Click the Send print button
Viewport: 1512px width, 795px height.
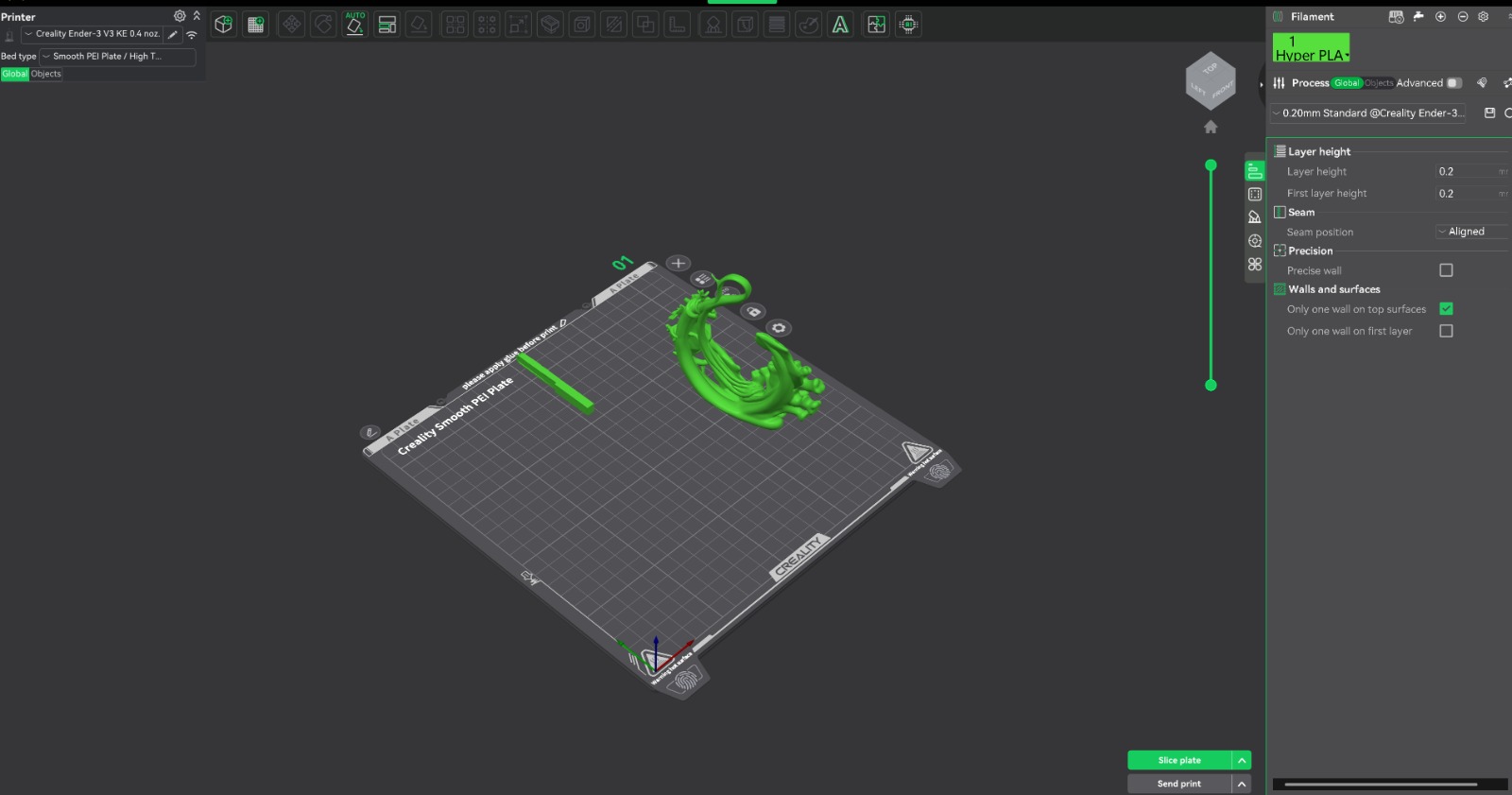coord(1179,784)
